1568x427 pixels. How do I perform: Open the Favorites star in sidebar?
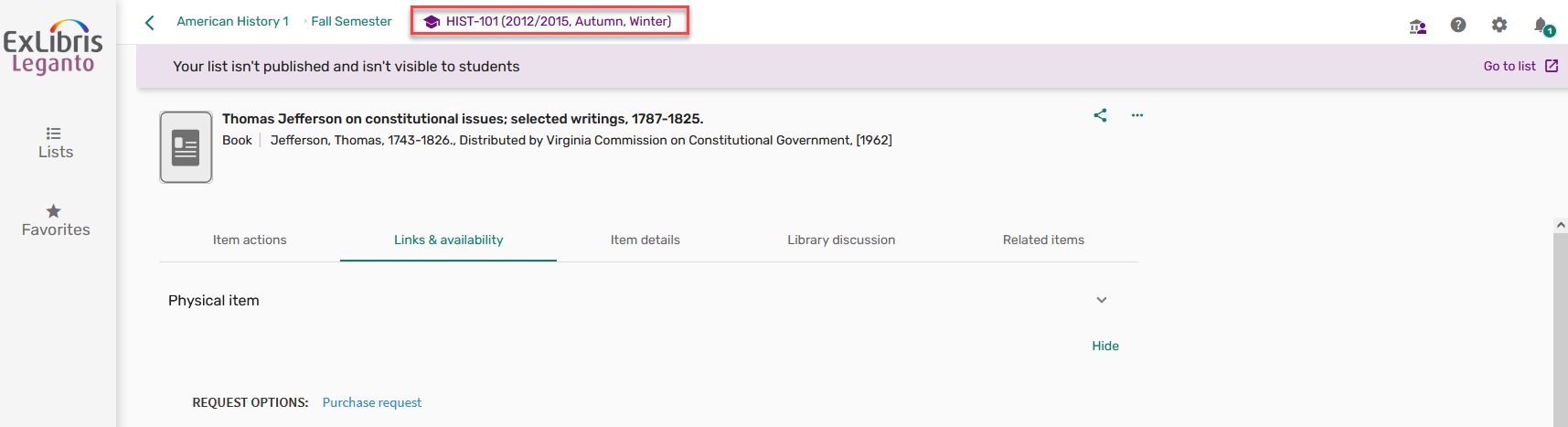55,220
